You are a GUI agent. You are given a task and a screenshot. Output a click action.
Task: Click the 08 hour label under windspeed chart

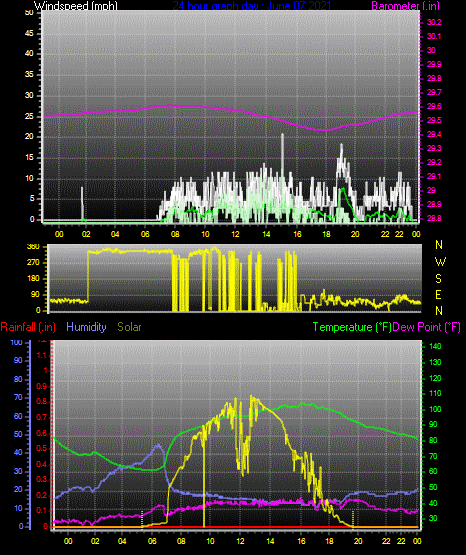click(x=175, y=234)
